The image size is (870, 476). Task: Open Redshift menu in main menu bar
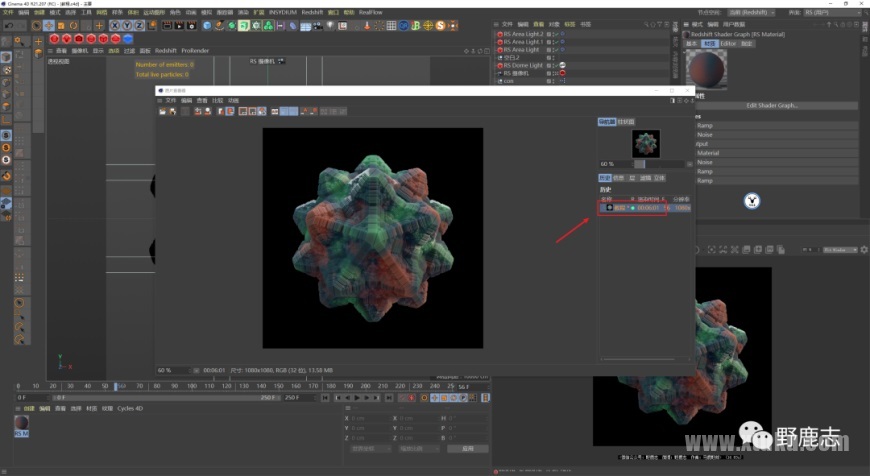pyautogui.click(x=312, y=12)
